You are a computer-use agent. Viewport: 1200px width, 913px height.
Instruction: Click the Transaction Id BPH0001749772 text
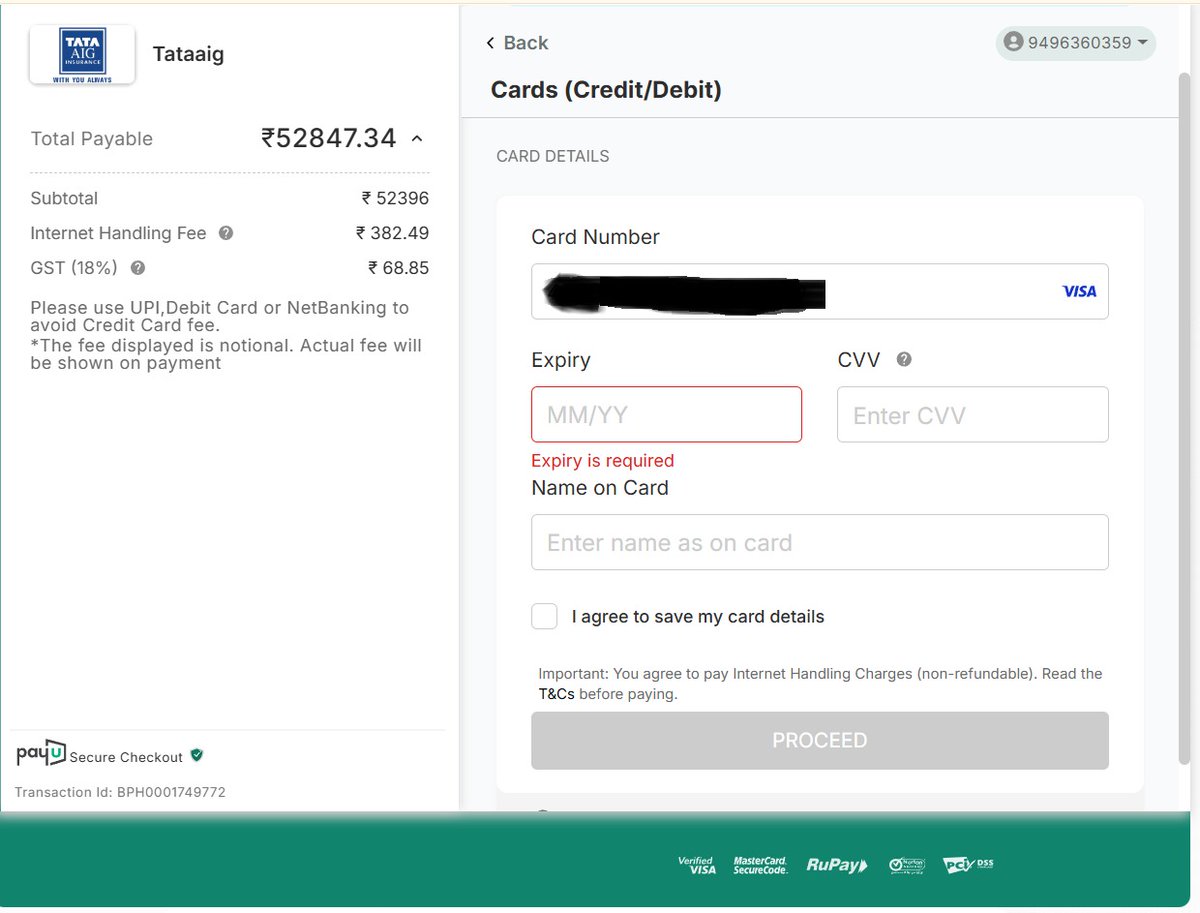click(120, 792)
